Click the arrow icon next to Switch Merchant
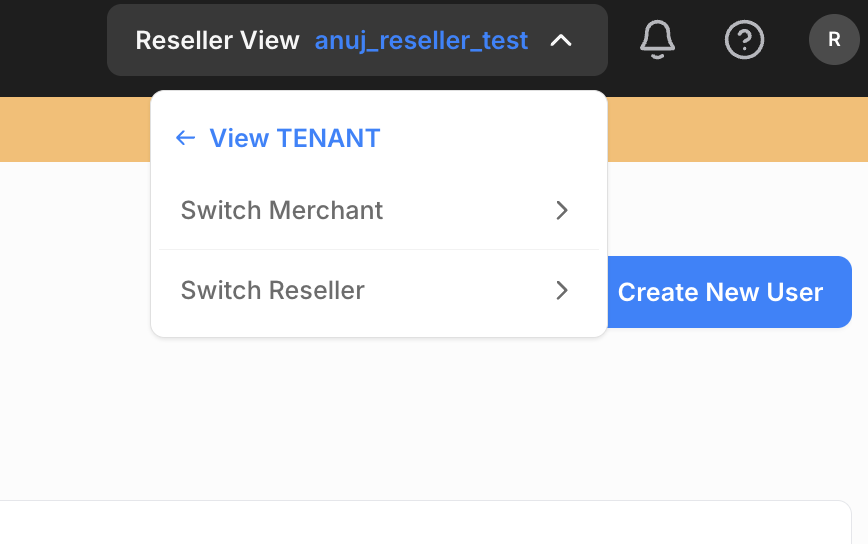 (562, 210)
